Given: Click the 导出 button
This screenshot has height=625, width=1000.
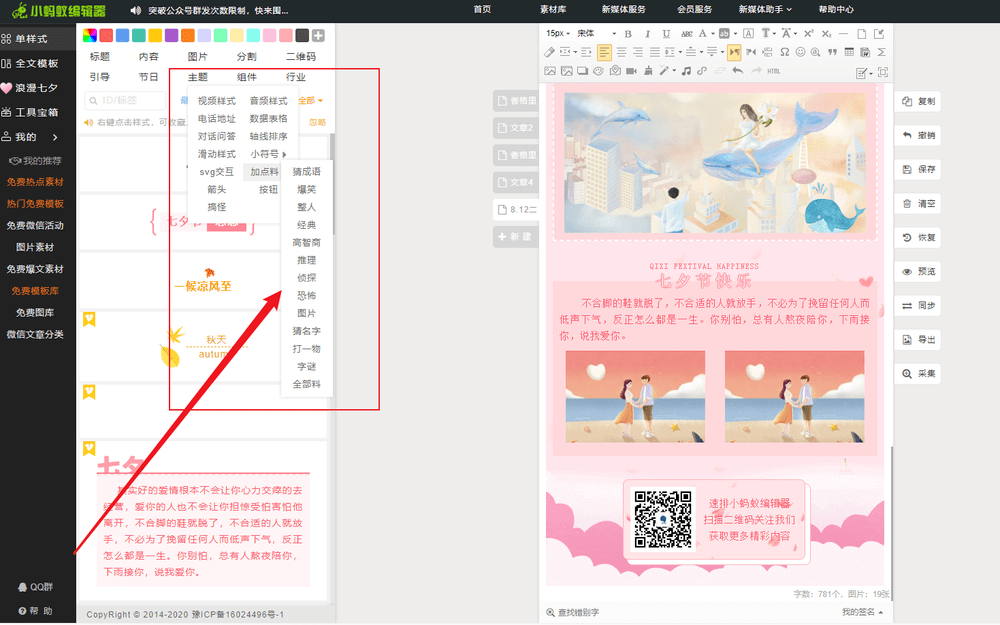Looking at the screenshot, I should pos(918,340).
